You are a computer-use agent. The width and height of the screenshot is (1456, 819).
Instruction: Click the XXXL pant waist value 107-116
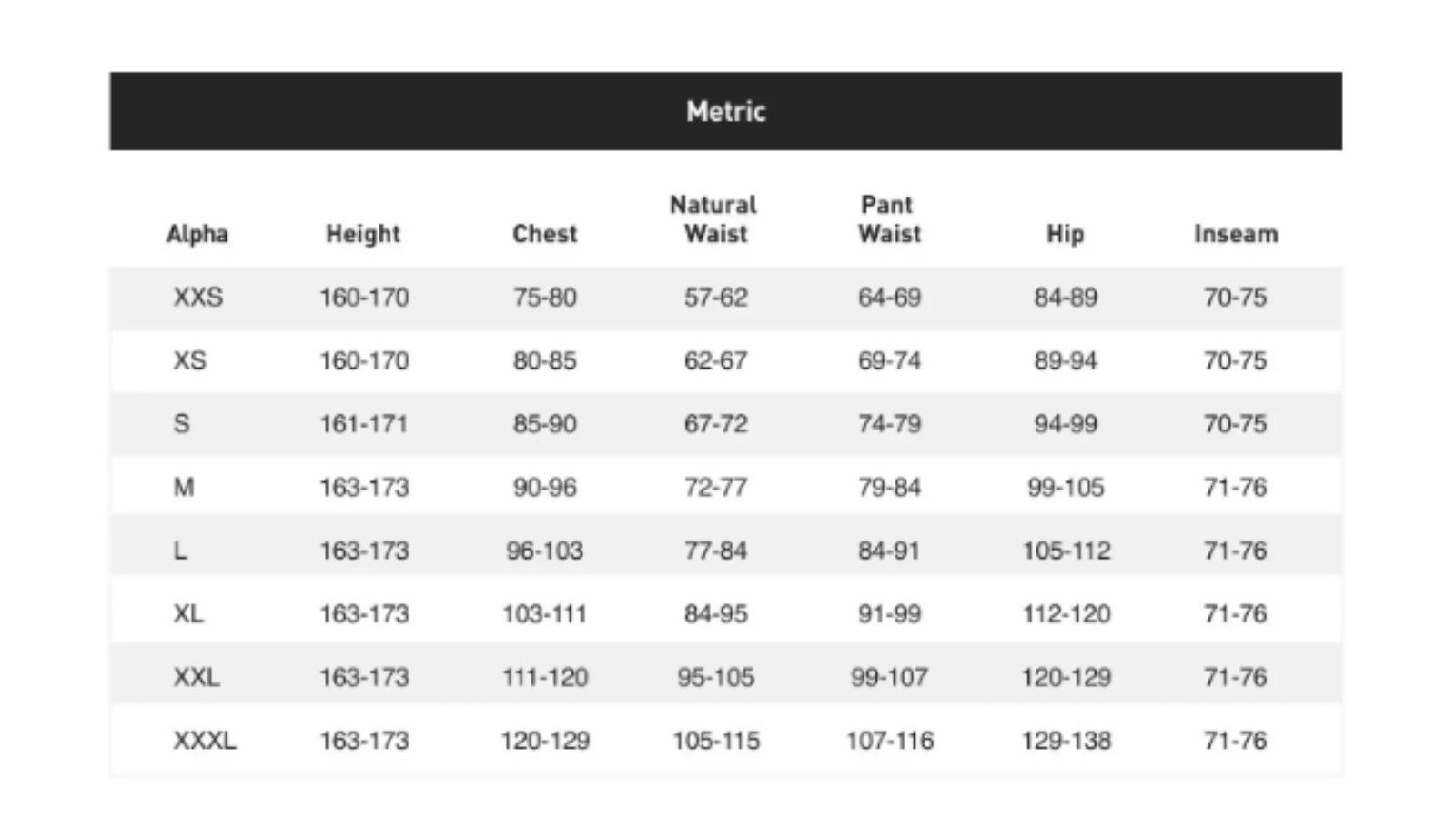pos(890,741)
